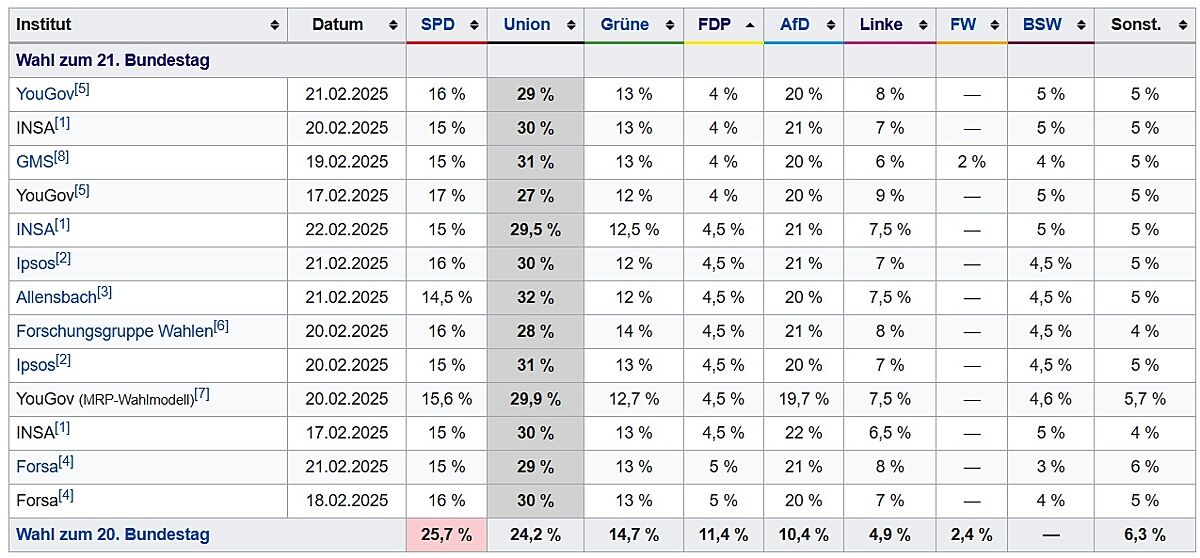Screen dimensions: 1200x558
Task: Click the FW column sort arrows
Action: [994, 25]
